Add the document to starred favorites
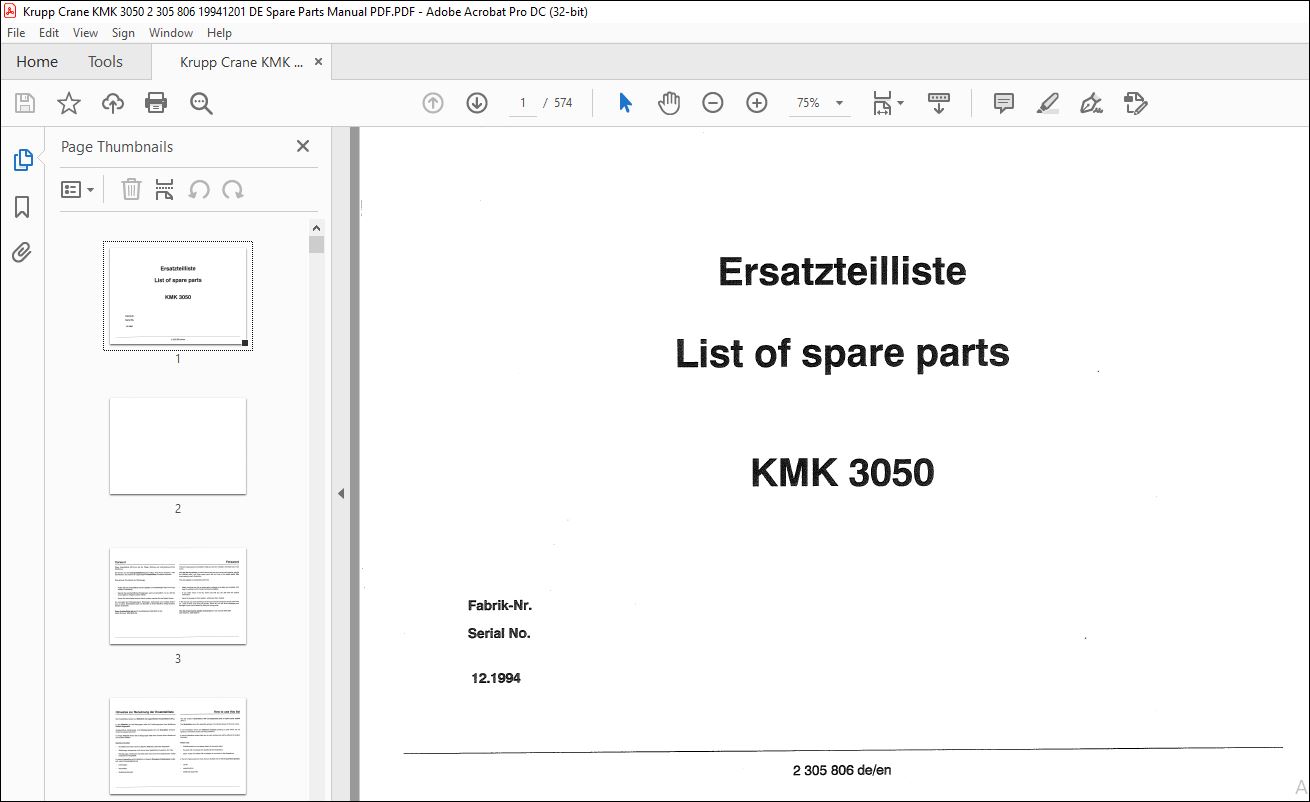Viewport: 1310px width, 802px height. (69, 103)
